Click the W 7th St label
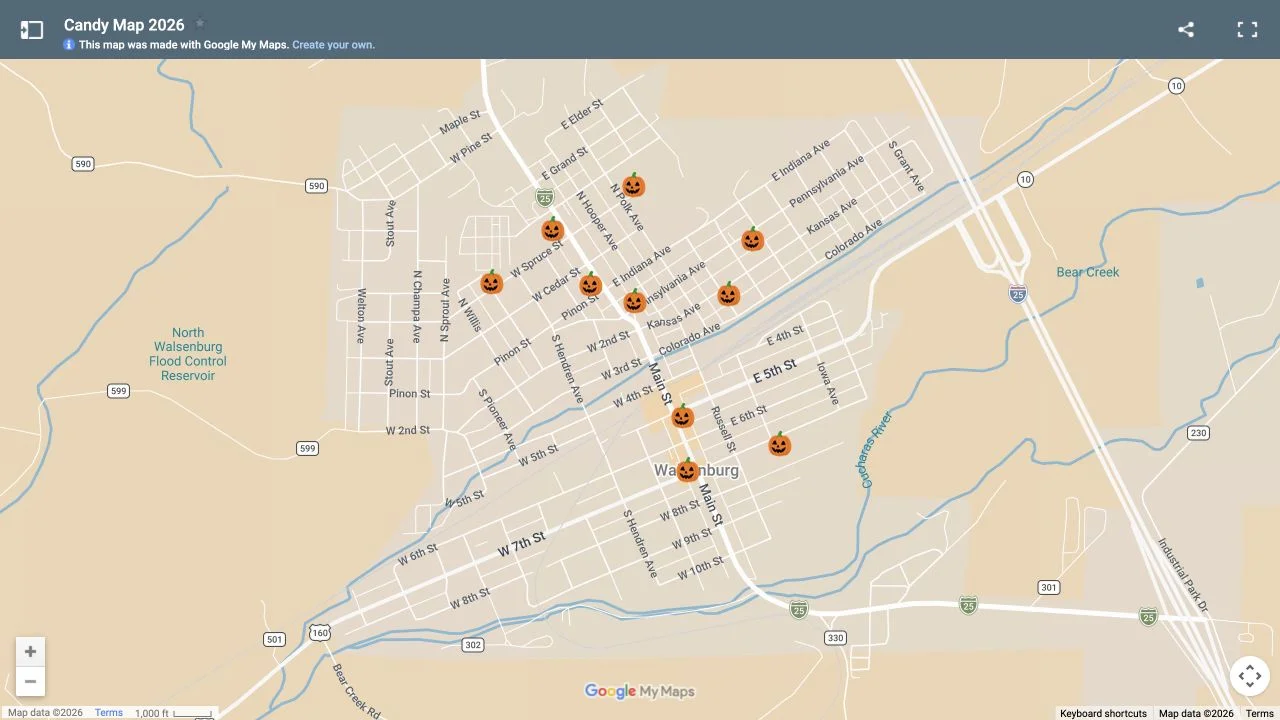Image resolution: width=1280 pixels, height=720 pixels. coord(522,545)
